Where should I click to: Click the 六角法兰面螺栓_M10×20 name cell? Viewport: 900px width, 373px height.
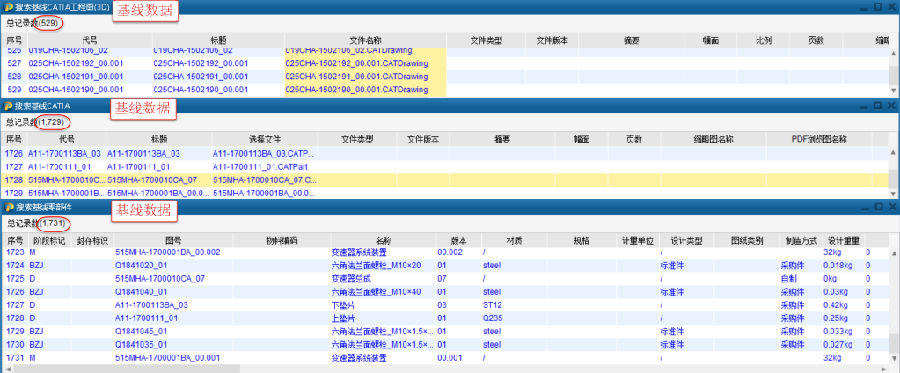(377, 265)
